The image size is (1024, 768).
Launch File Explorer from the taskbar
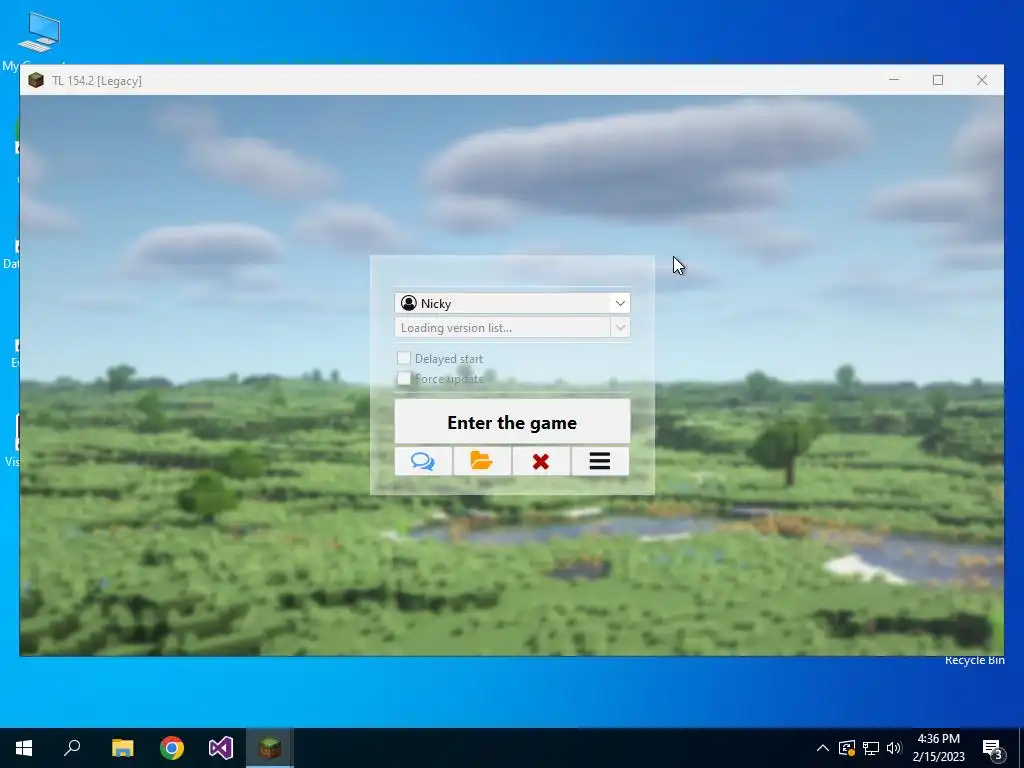[x=122, y=748]
